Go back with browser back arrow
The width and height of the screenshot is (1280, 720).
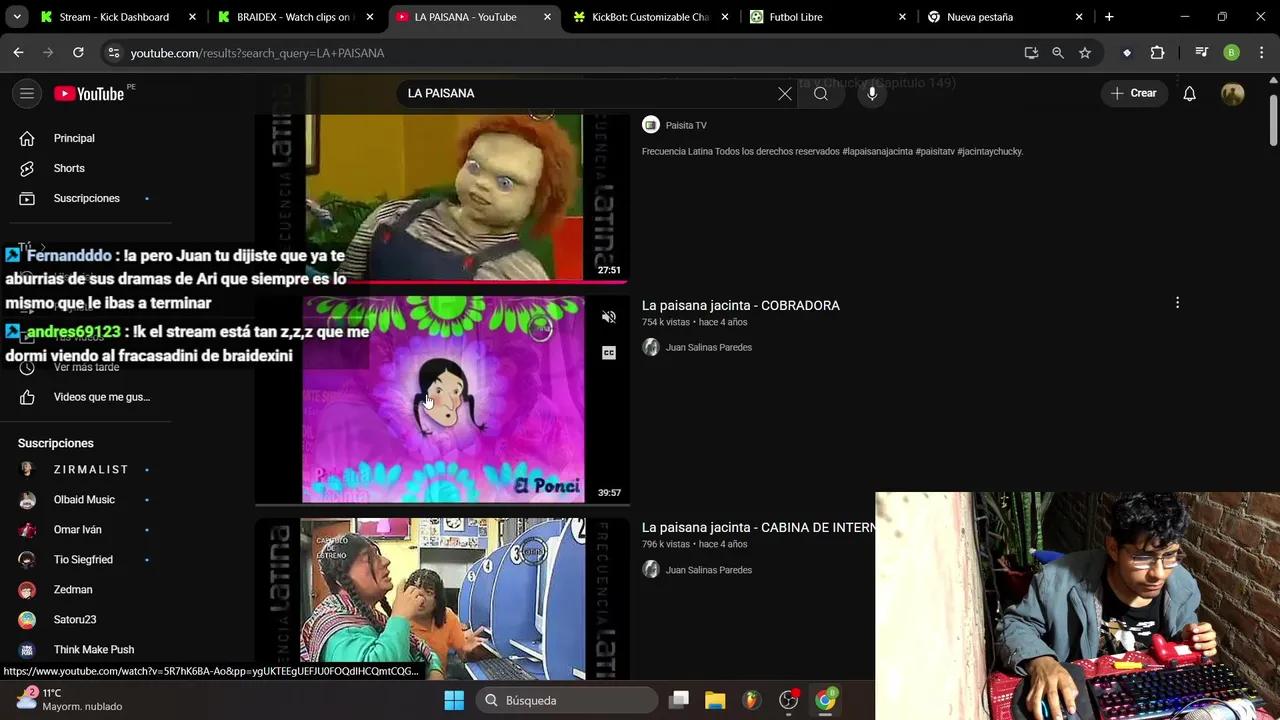[x=18, y=52]
